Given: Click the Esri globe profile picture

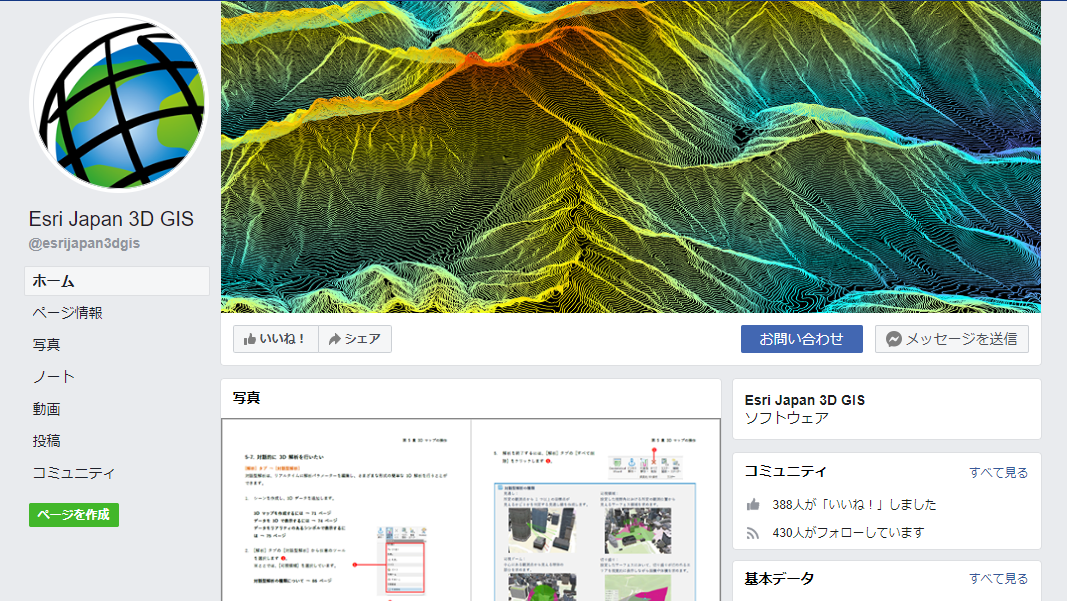Looking at the screenshot, I should click(118, 103).
